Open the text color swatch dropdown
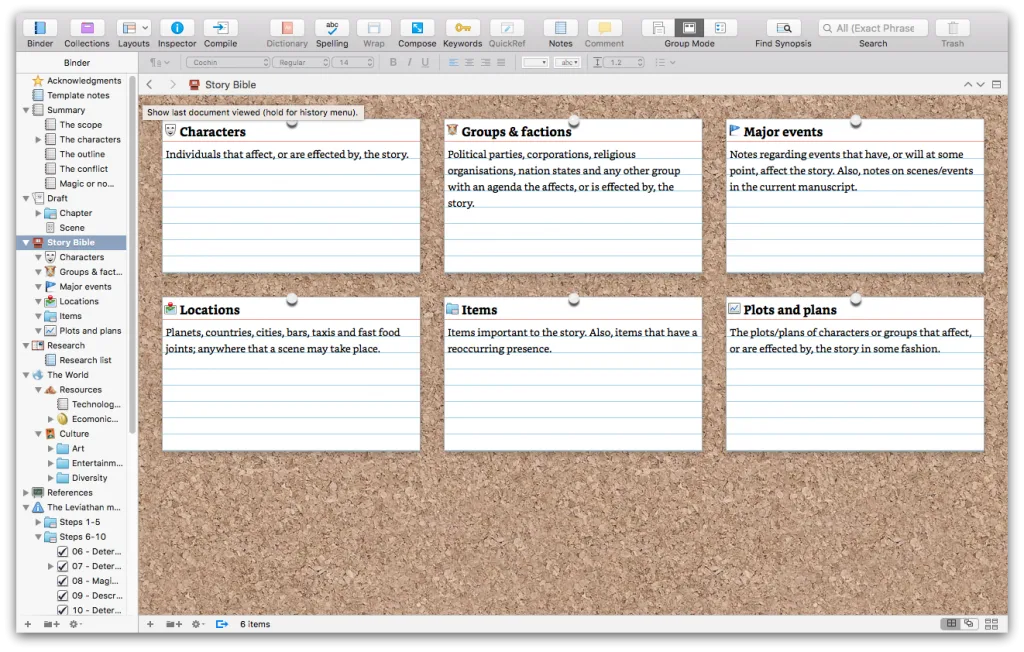The image size is (1024, 652). click(x=535, y=62)
